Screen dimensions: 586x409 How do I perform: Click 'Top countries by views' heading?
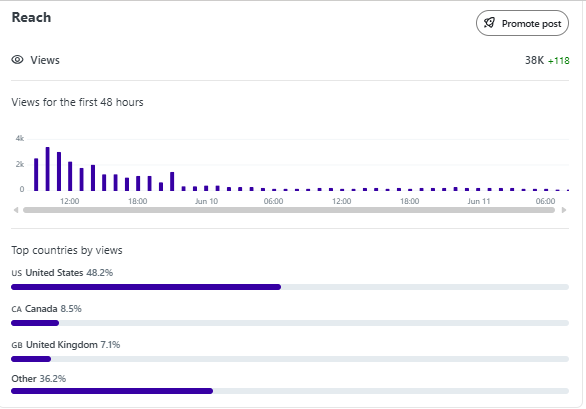pyautogui.click(x=67, y=250)
